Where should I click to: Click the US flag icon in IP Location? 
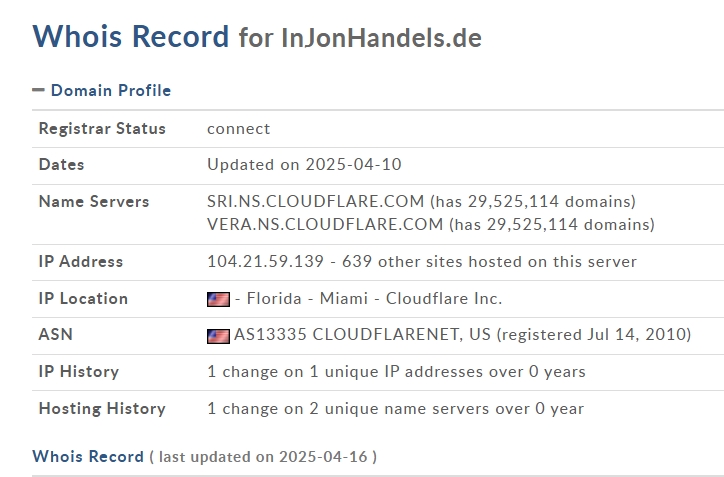tap(218, 299)
